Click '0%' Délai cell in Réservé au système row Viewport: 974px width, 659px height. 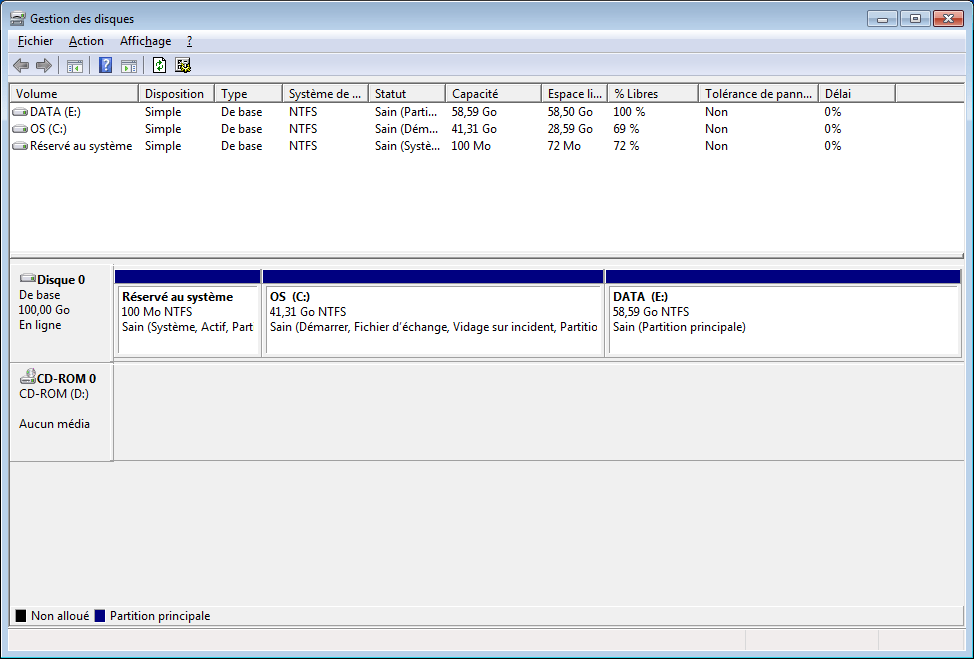(833, 146)
